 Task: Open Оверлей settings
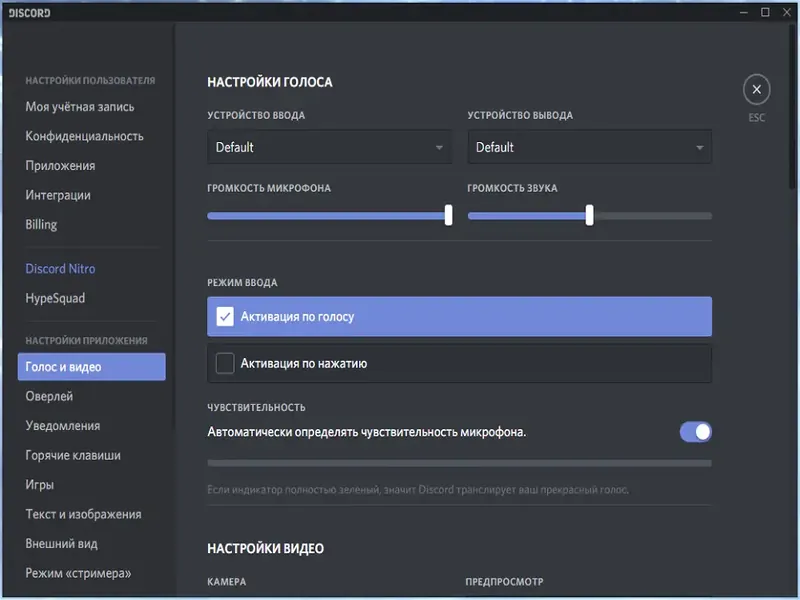[49, 396]
